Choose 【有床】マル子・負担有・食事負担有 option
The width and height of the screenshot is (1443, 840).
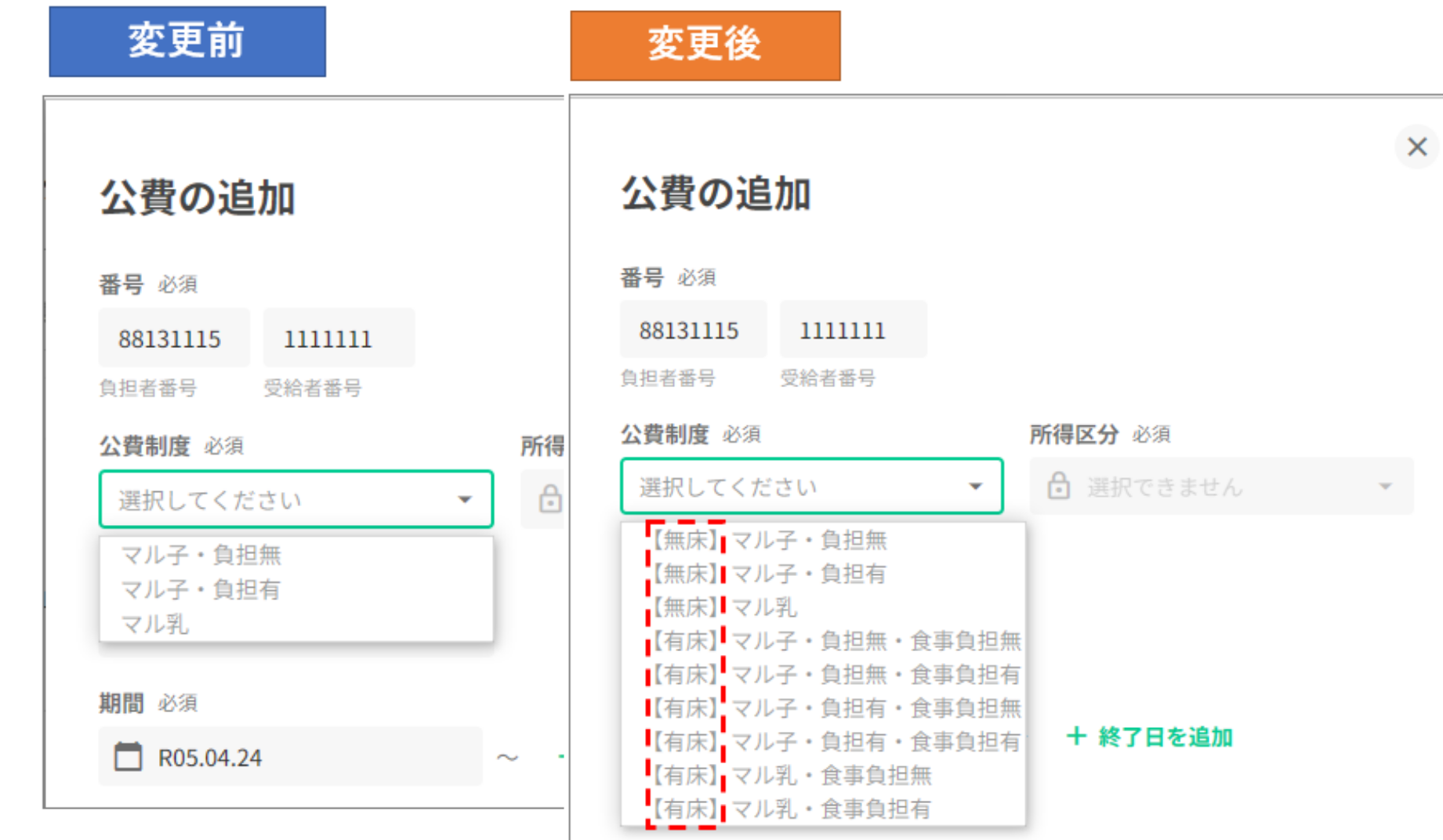click(823, 742)
